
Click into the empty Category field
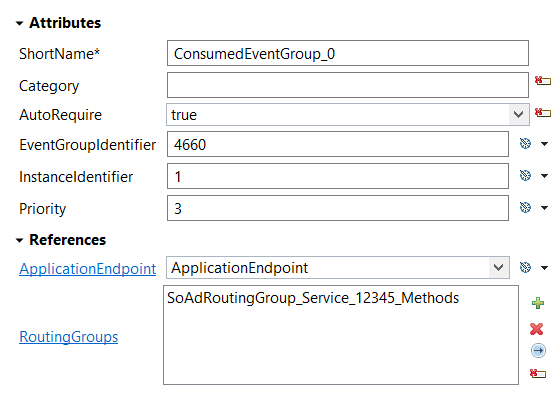[x=348, y=85]
